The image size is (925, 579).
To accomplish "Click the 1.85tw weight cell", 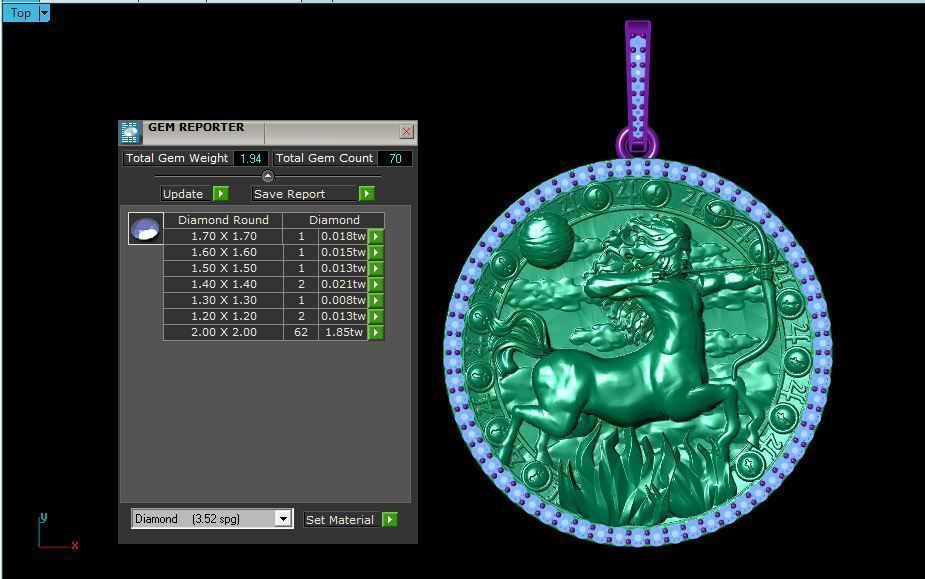I will [343, 332].
